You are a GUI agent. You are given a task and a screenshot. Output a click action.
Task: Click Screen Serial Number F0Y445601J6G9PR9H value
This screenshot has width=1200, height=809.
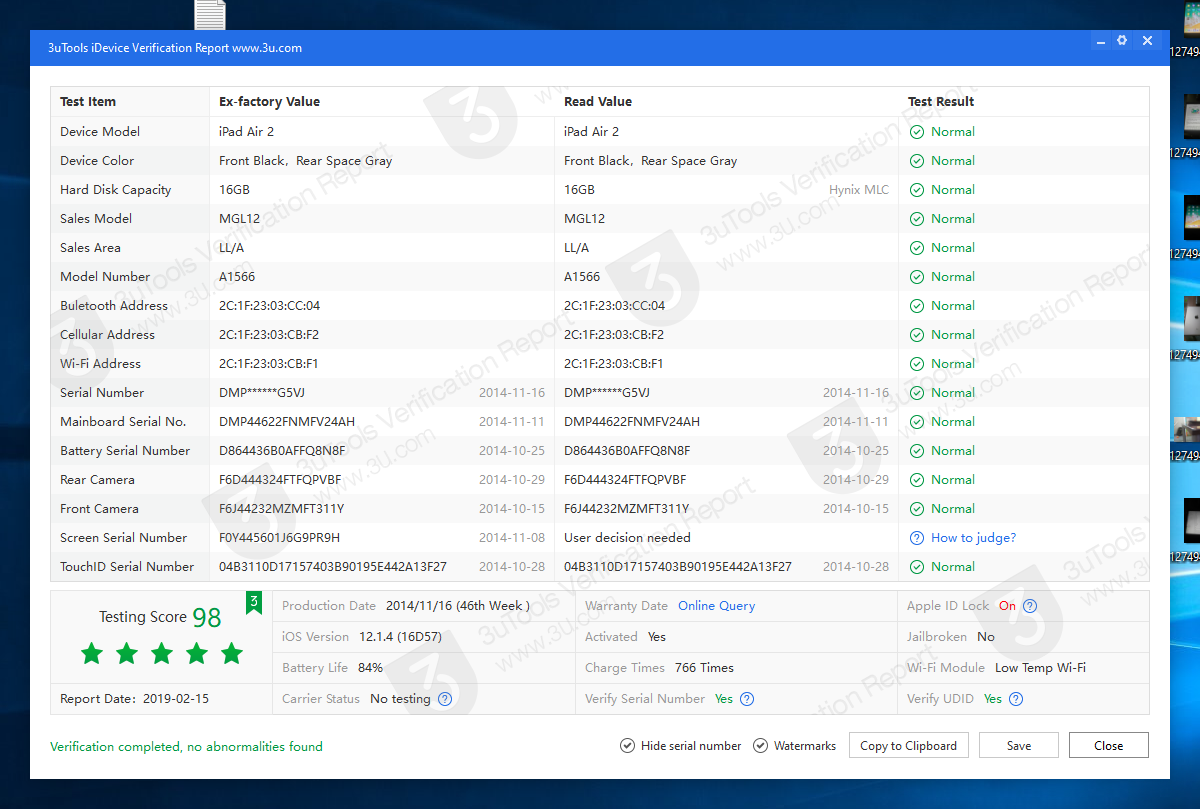click(280, 538)
